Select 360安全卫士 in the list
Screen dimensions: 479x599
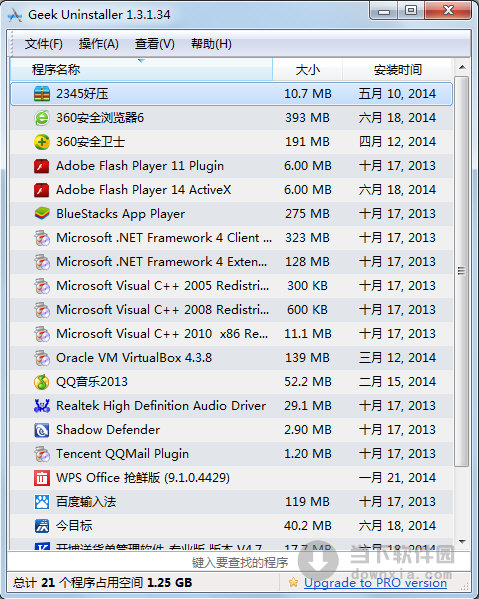[91, 142]
